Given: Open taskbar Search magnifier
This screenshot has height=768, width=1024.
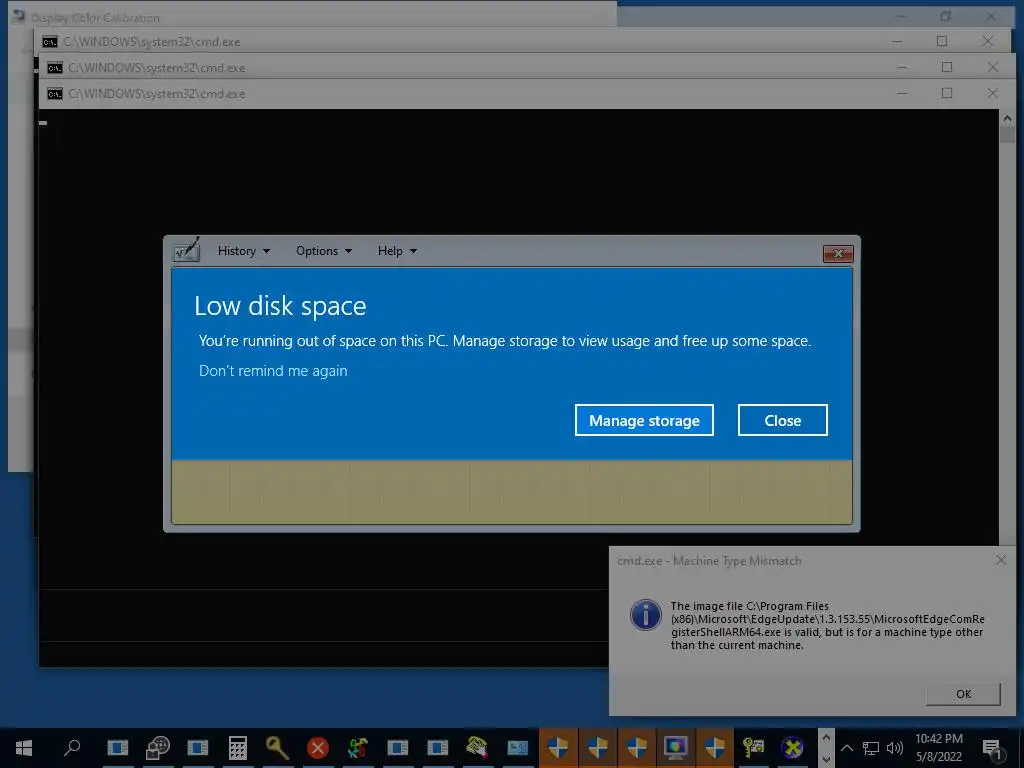Looking at the screenshot, I should tap(72, 747).
